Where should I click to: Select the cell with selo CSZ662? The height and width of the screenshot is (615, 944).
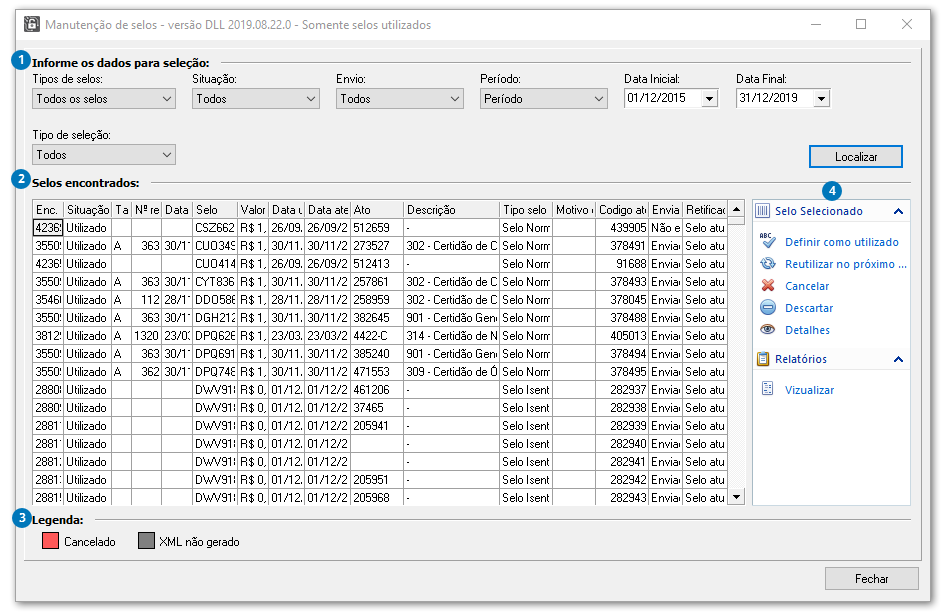point(215,227)
